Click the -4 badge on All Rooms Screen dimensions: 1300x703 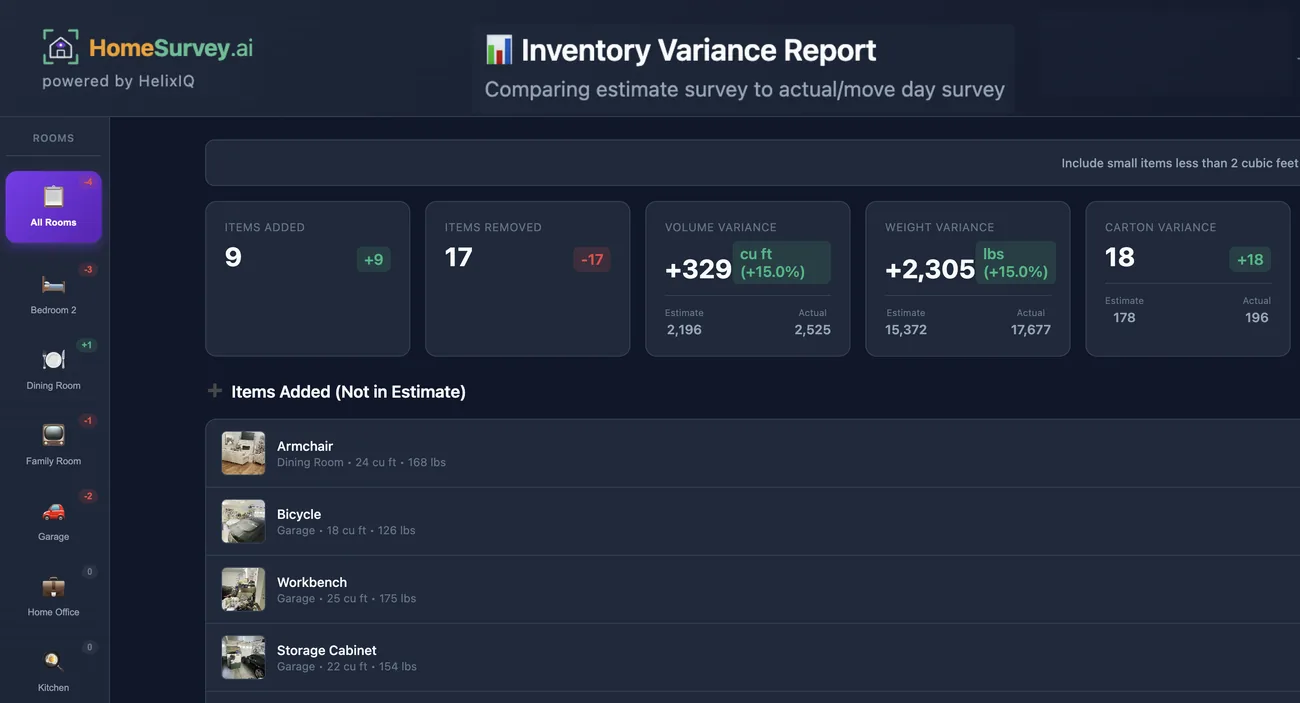pos(88,182)
